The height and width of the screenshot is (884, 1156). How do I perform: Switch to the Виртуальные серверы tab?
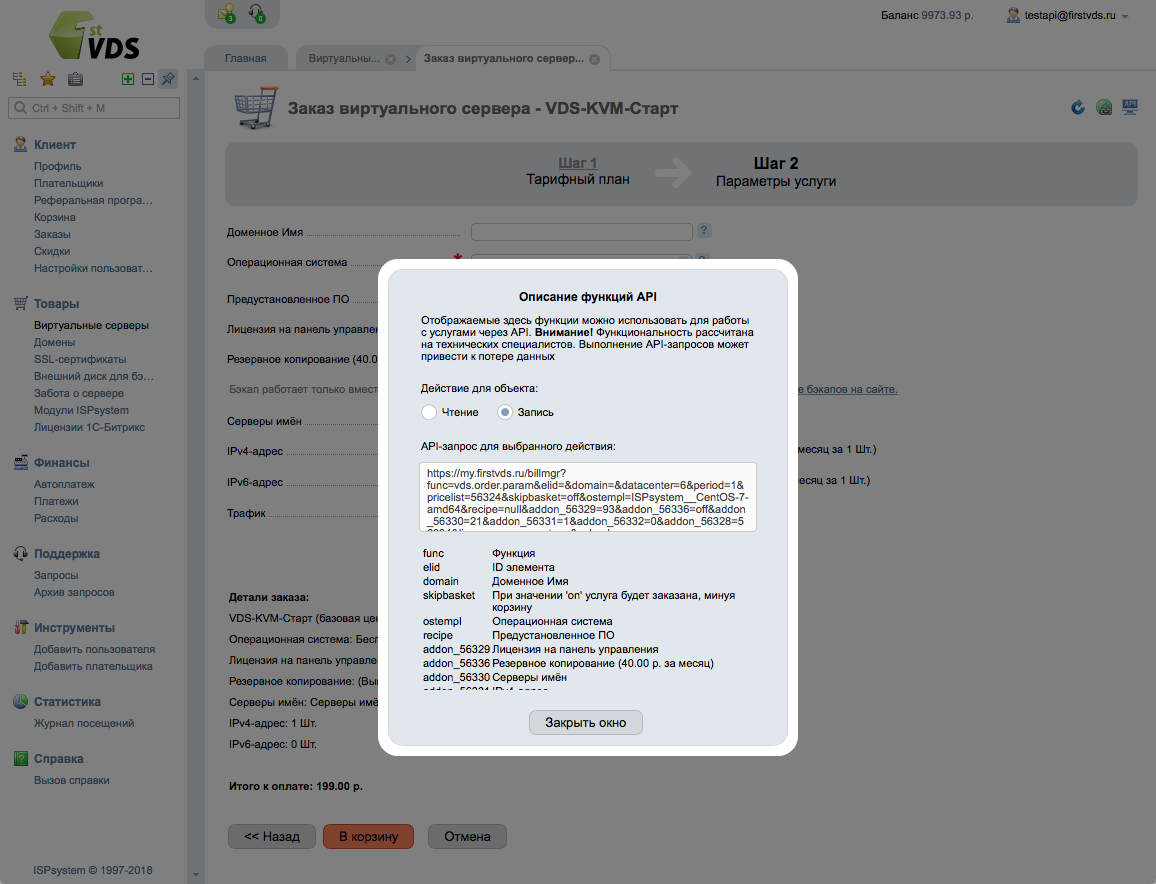345,58
